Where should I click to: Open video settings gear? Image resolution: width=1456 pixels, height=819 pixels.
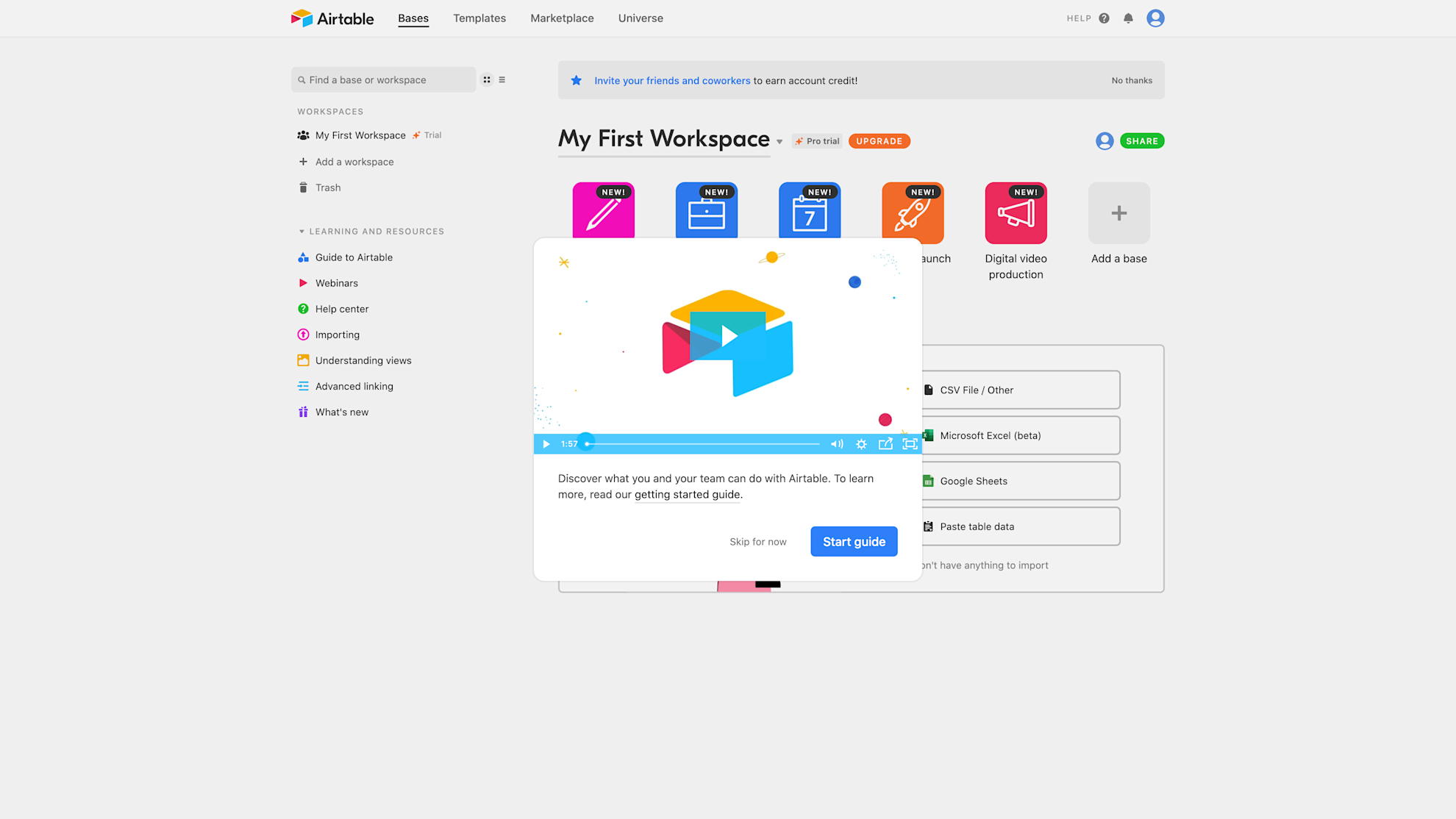pyautogui.click(x=861, y=444)
